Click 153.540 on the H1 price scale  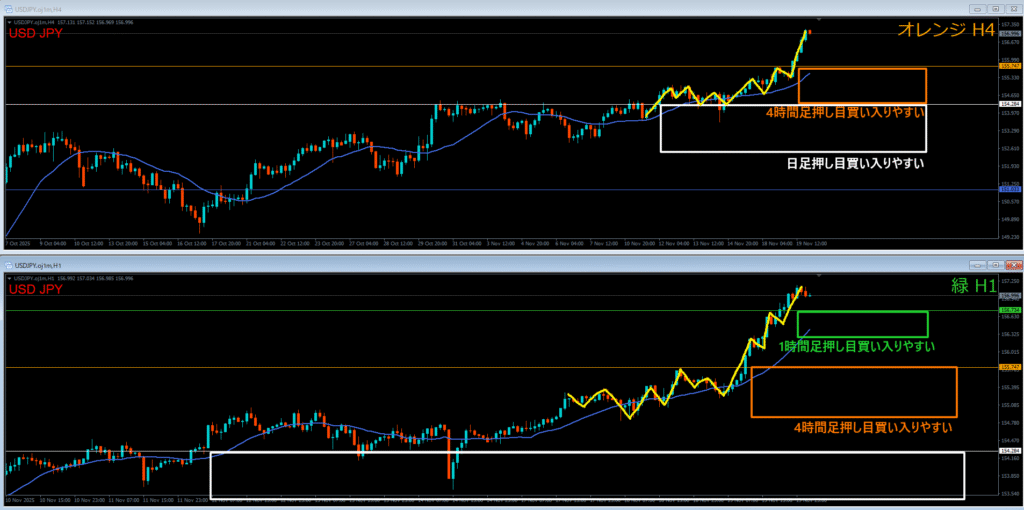[x=1010, y=493]
